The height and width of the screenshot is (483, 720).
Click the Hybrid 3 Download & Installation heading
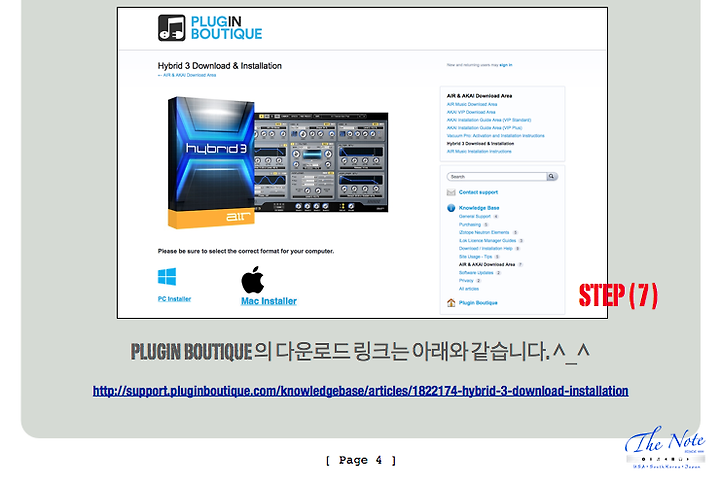click(x=219, y=66)
